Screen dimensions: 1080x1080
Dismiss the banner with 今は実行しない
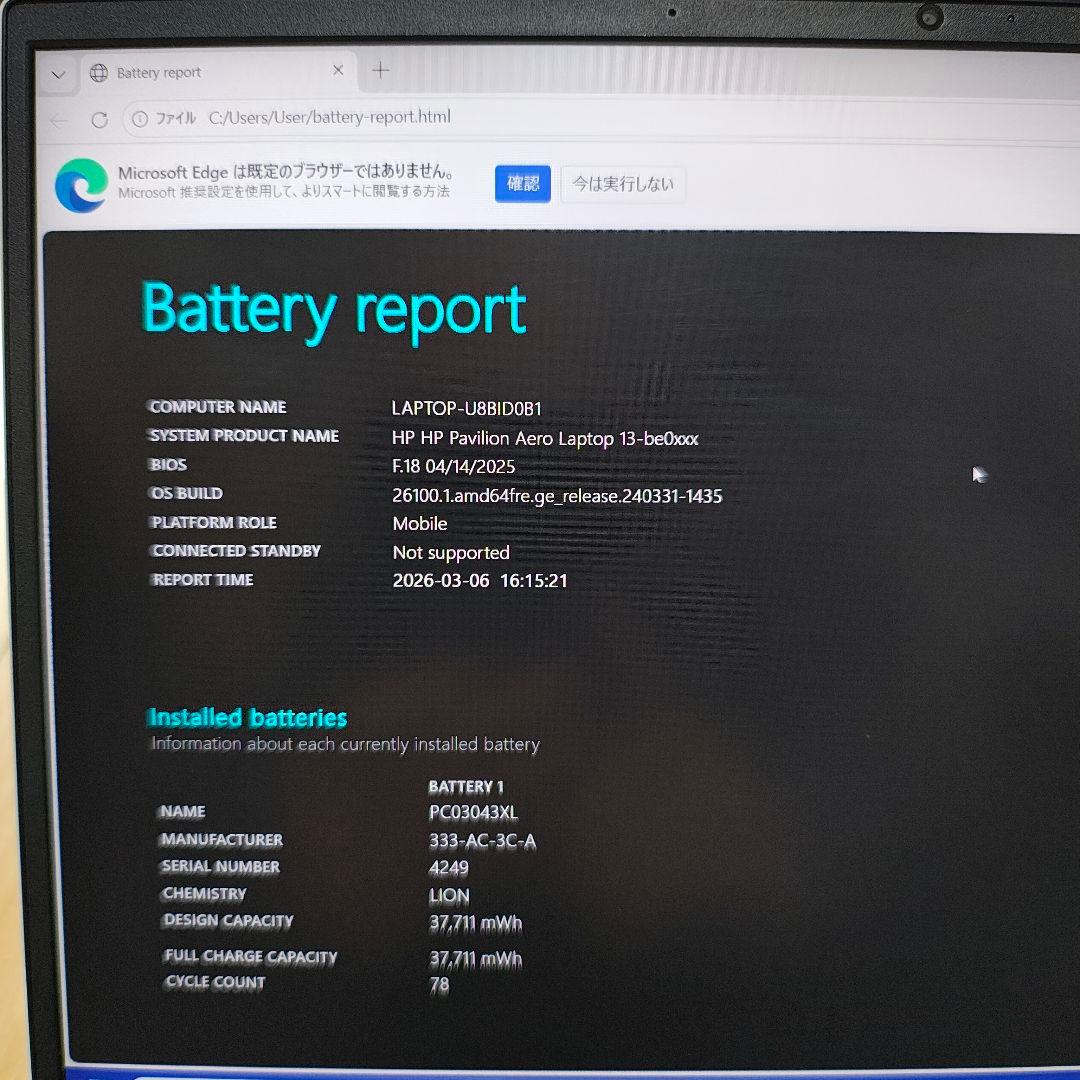[x=622, y=184]
